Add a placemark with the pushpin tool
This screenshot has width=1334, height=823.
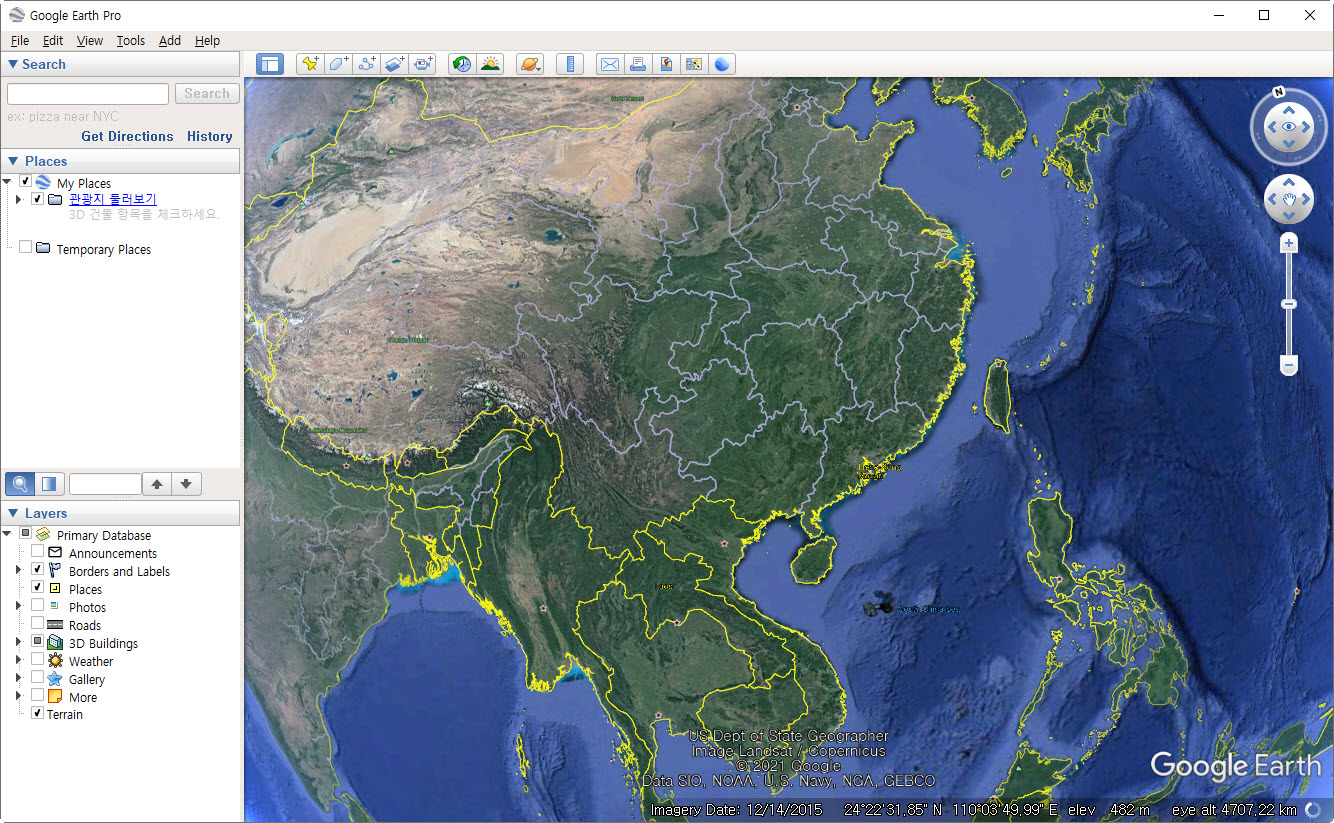311,64
